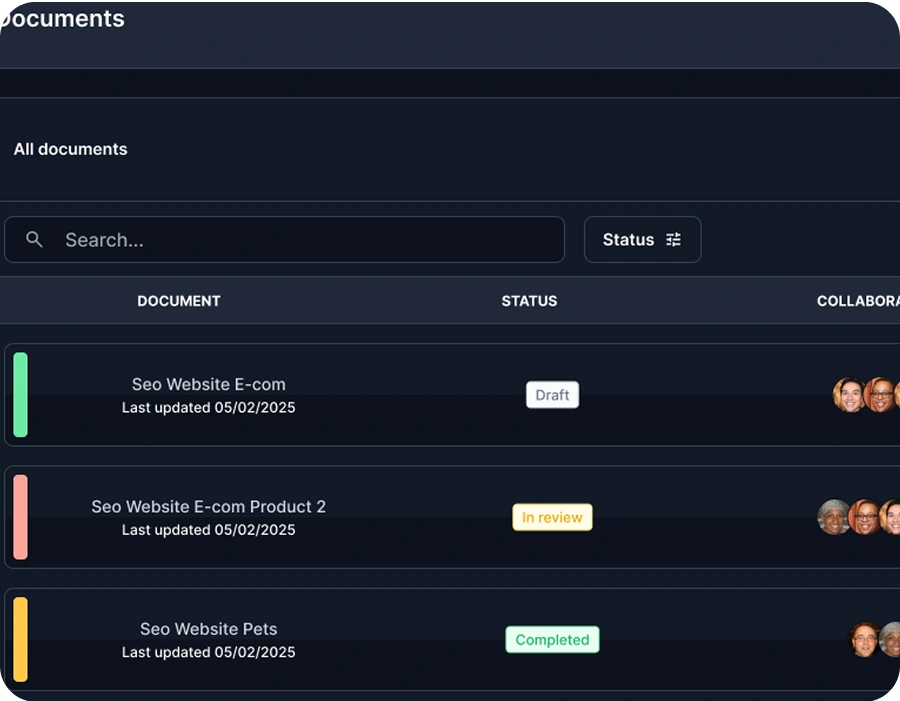The height and width of the screenshot is (701, 900).
Task: Click the Draft status badge
Action: coord(552,395)
